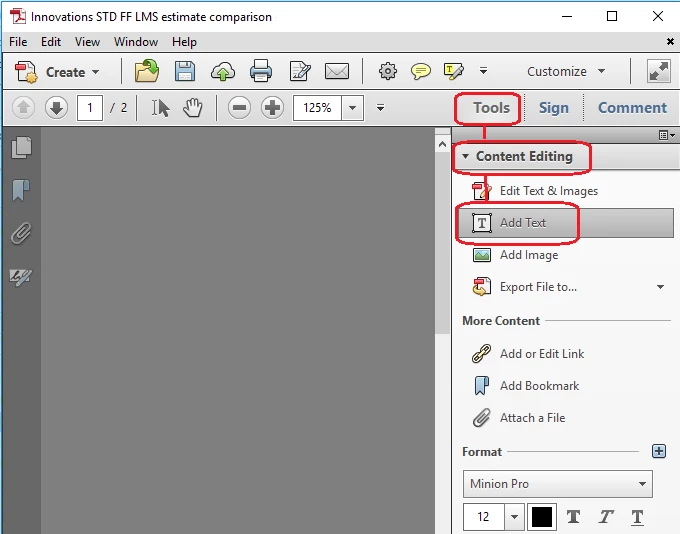Open preferences gear icon
Image resolution: width=680 pixels, height=534 pixels.
pos(388,71)
